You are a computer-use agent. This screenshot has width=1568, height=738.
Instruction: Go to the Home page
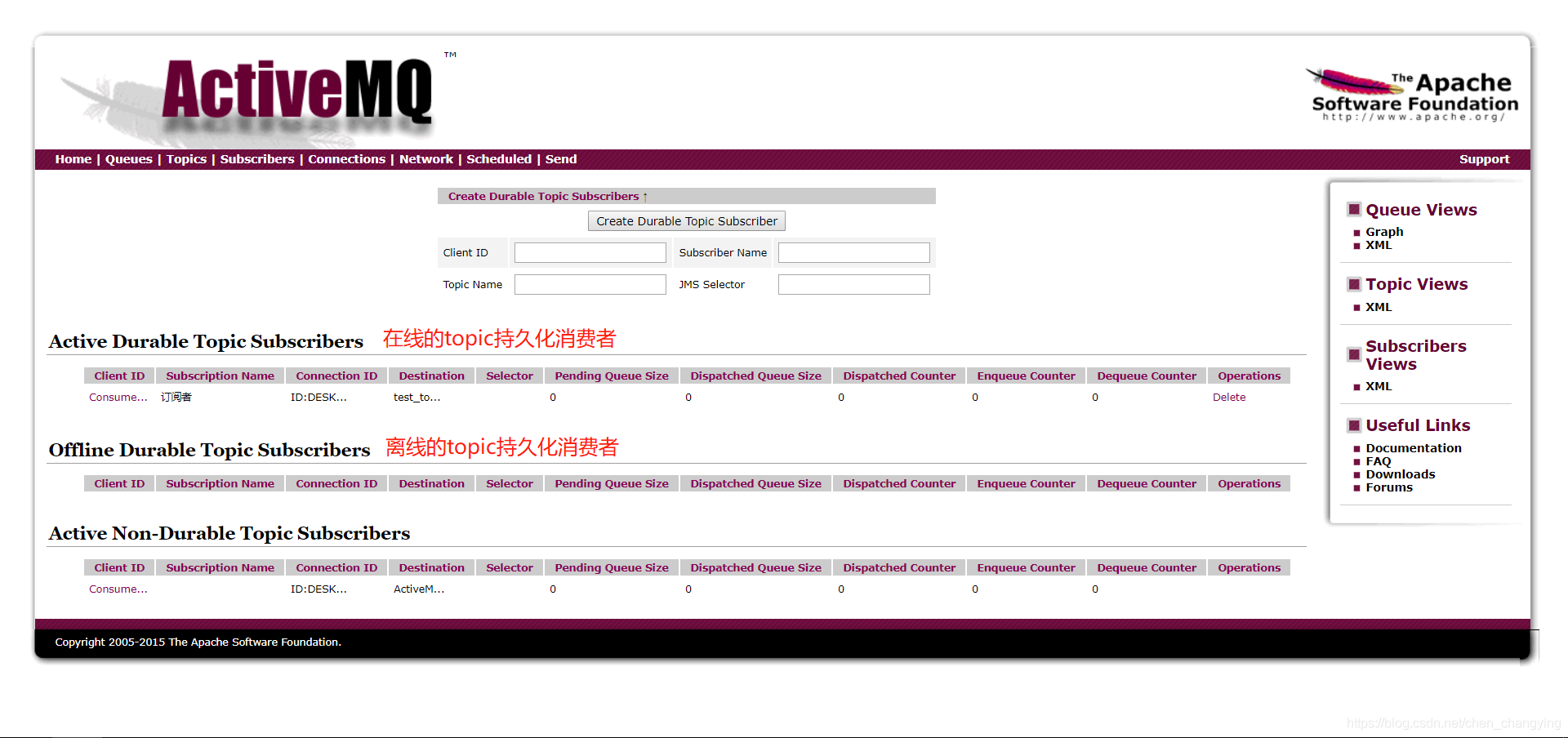point(73,159)
